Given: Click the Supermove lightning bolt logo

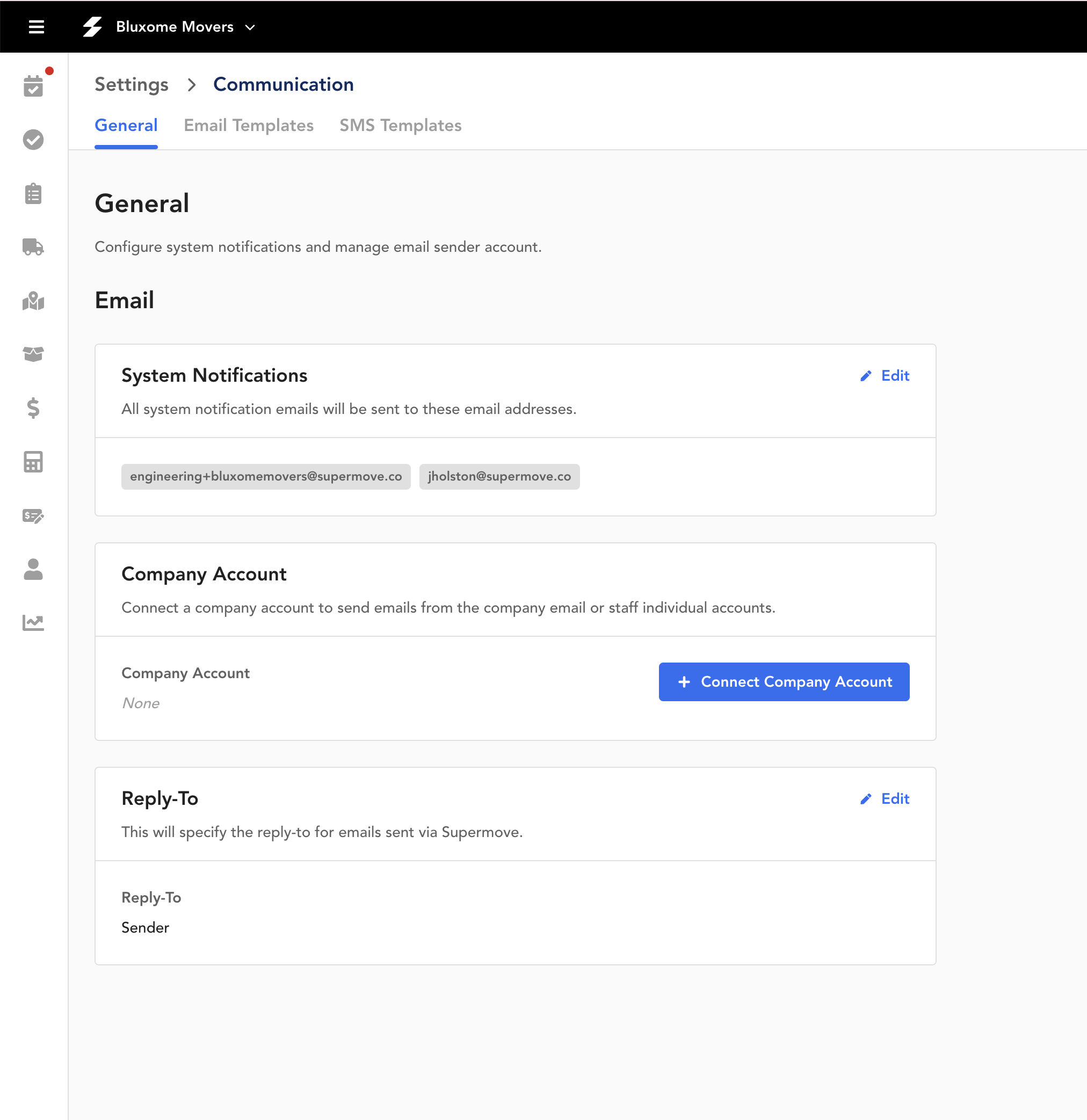Looking at the screenshot, I should (92, 27).
